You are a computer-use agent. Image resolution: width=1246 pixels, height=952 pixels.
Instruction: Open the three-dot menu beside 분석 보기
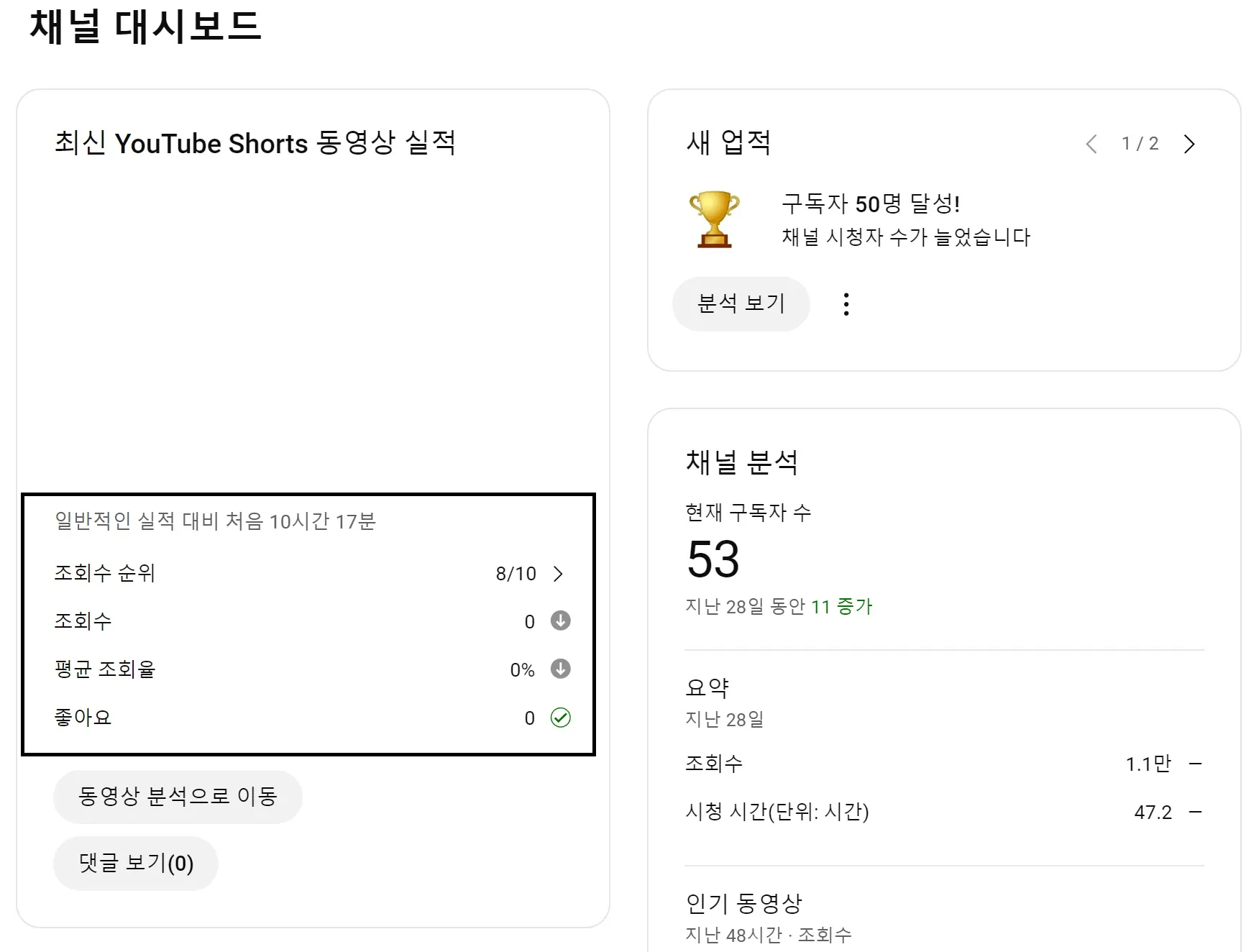tap(846, 304)
